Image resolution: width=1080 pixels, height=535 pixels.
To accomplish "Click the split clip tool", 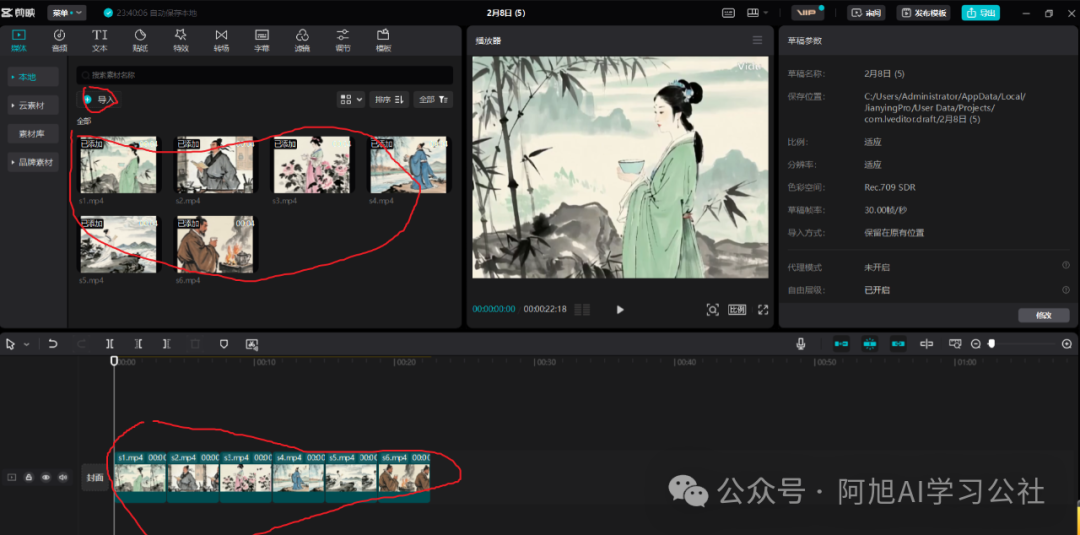I will click(x=110, y=344).
